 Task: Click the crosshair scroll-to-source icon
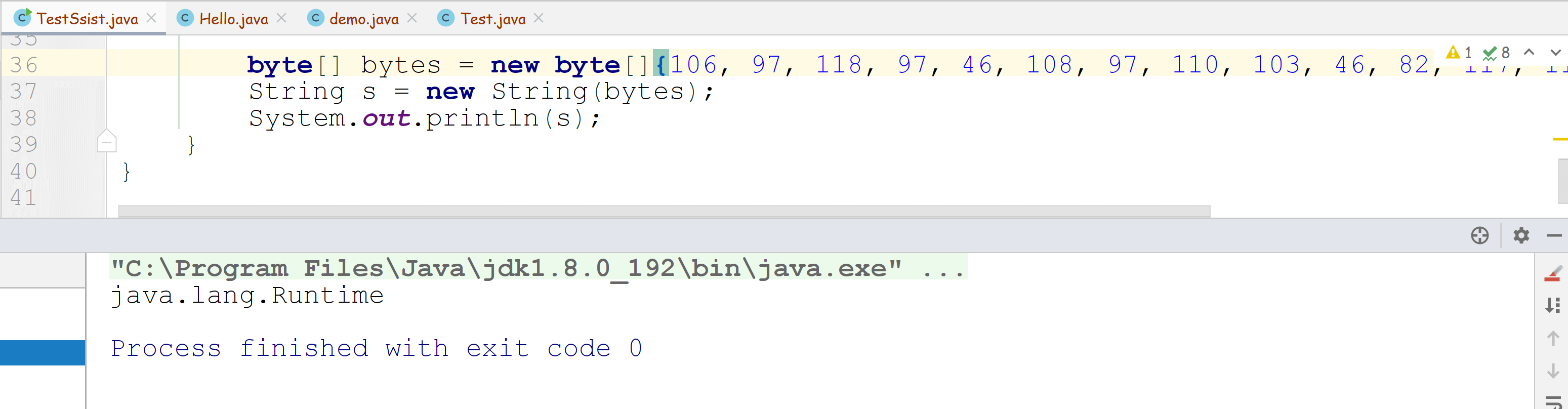pos(1480,235)
